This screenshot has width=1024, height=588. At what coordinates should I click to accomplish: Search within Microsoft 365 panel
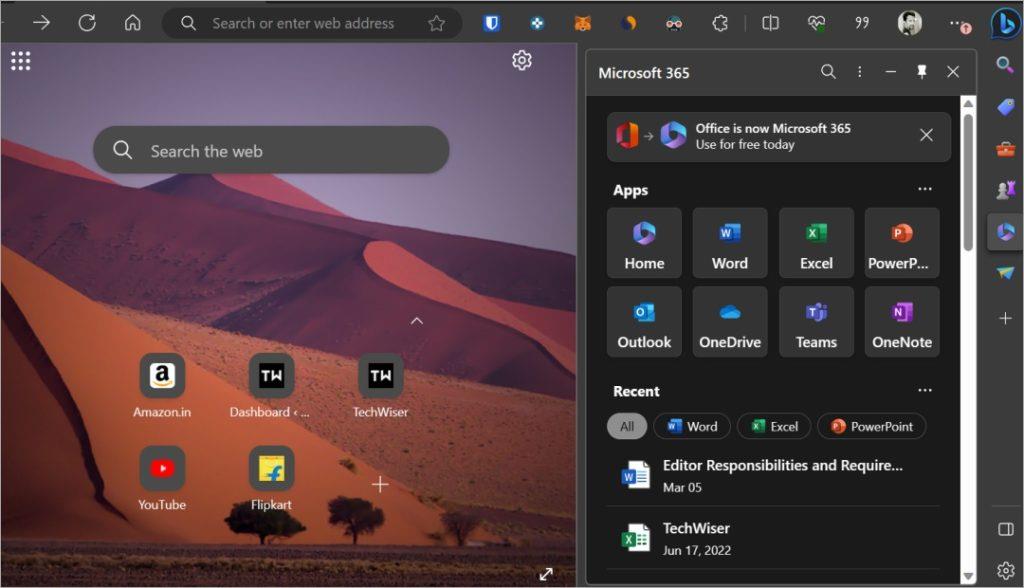point(828,72)
